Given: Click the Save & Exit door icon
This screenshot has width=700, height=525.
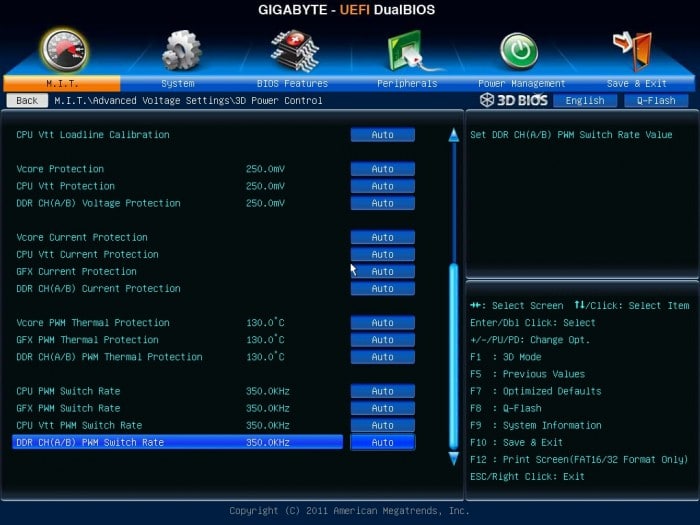Looking at the screenshot, I should [x=633, y=50].
